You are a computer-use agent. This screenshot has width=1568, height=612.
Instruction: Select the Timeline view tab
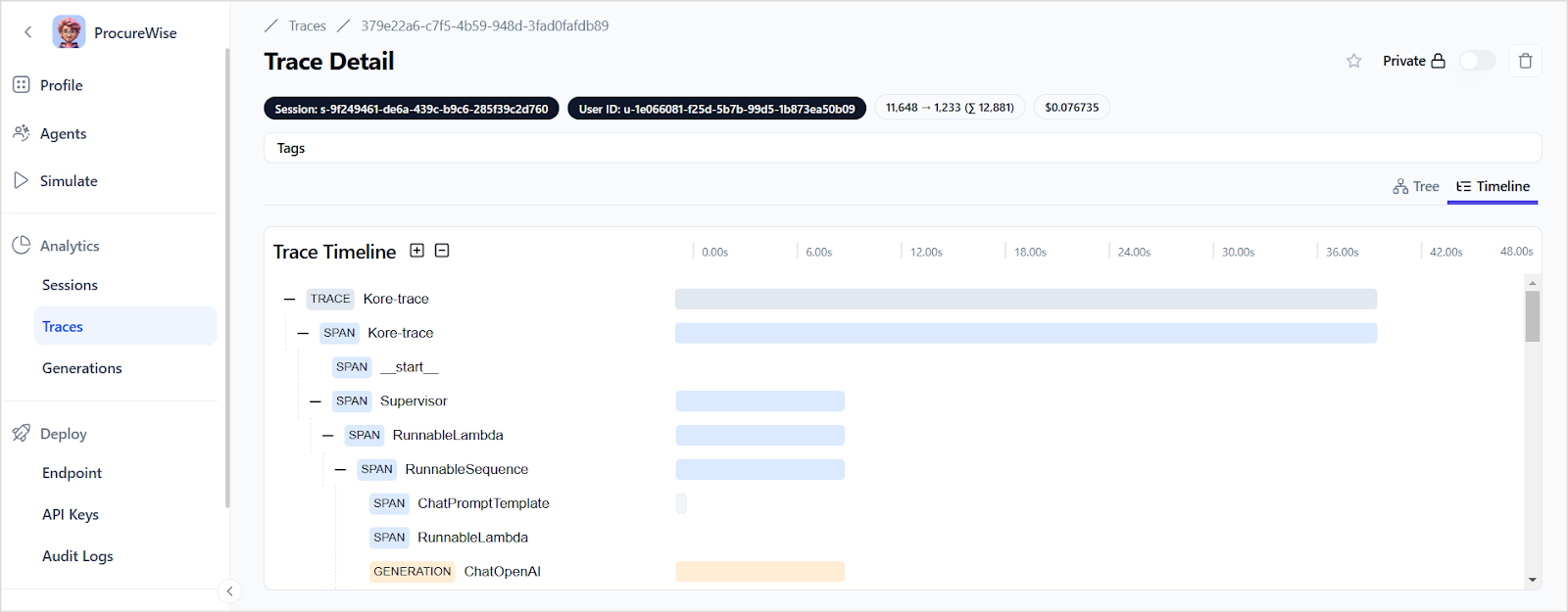1493,186
